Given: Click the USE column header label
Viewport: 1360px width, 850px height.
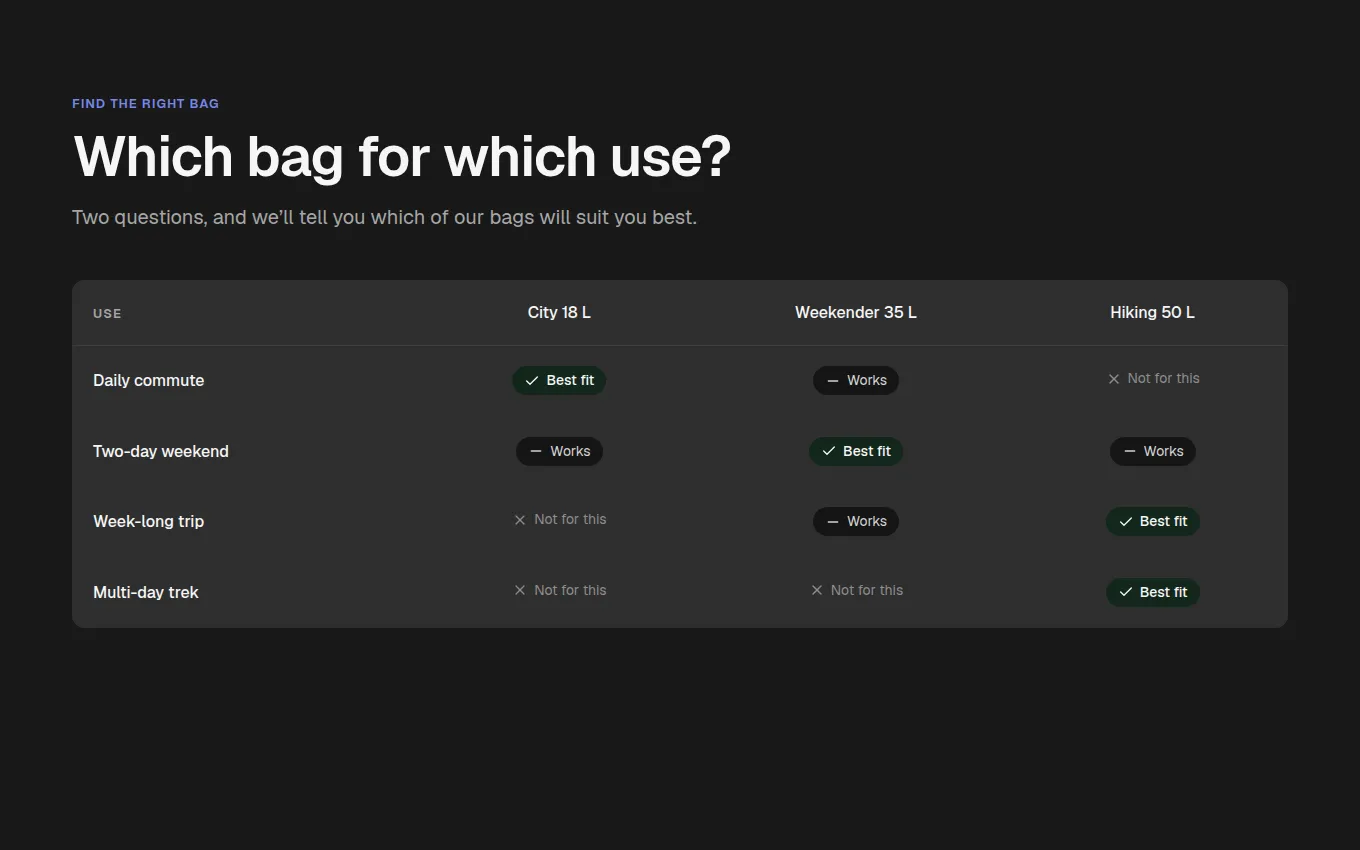Looking at the screenshot, I should (107, 314).
